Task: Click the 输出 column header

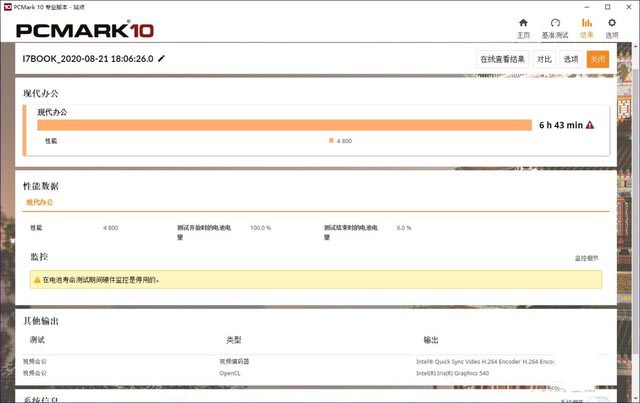Action: [x=431, y=340]
